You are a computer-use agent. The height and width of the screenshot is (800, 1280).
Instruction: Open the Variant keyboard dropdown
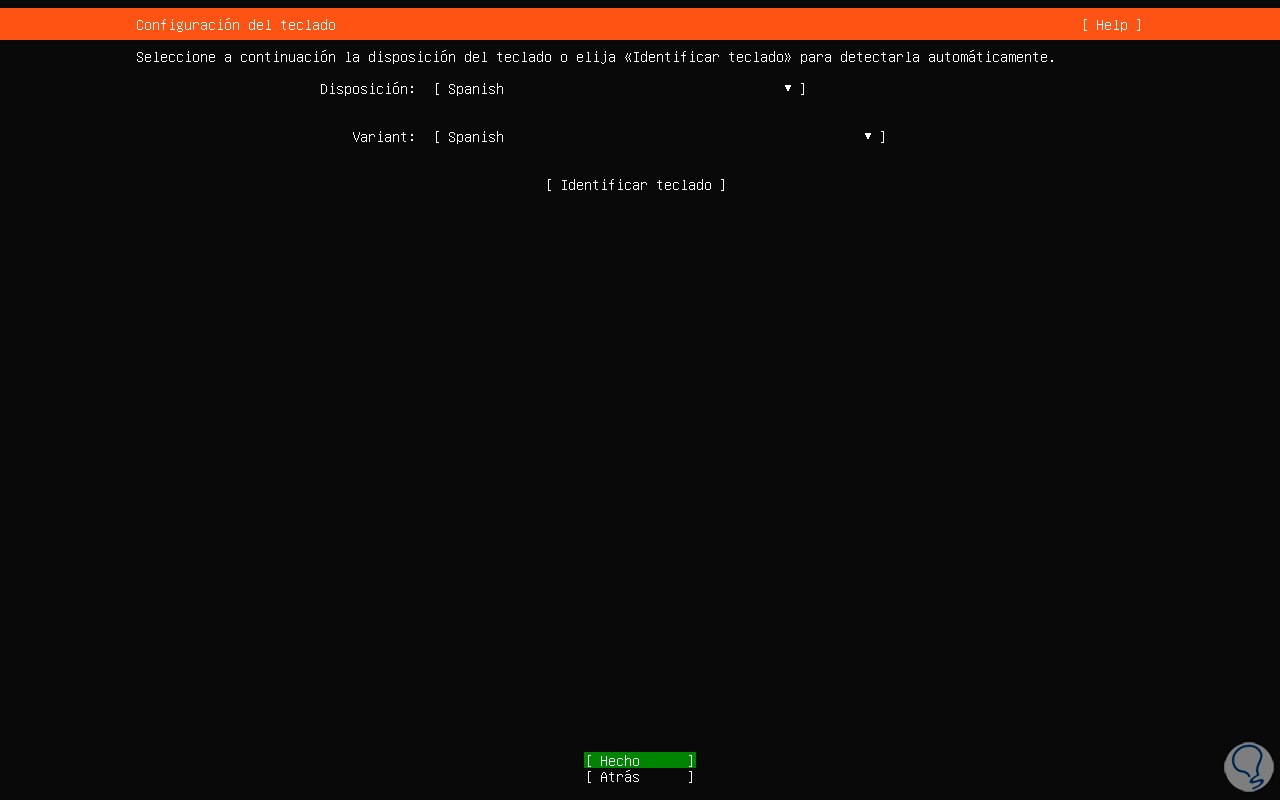tap(660, 137)
